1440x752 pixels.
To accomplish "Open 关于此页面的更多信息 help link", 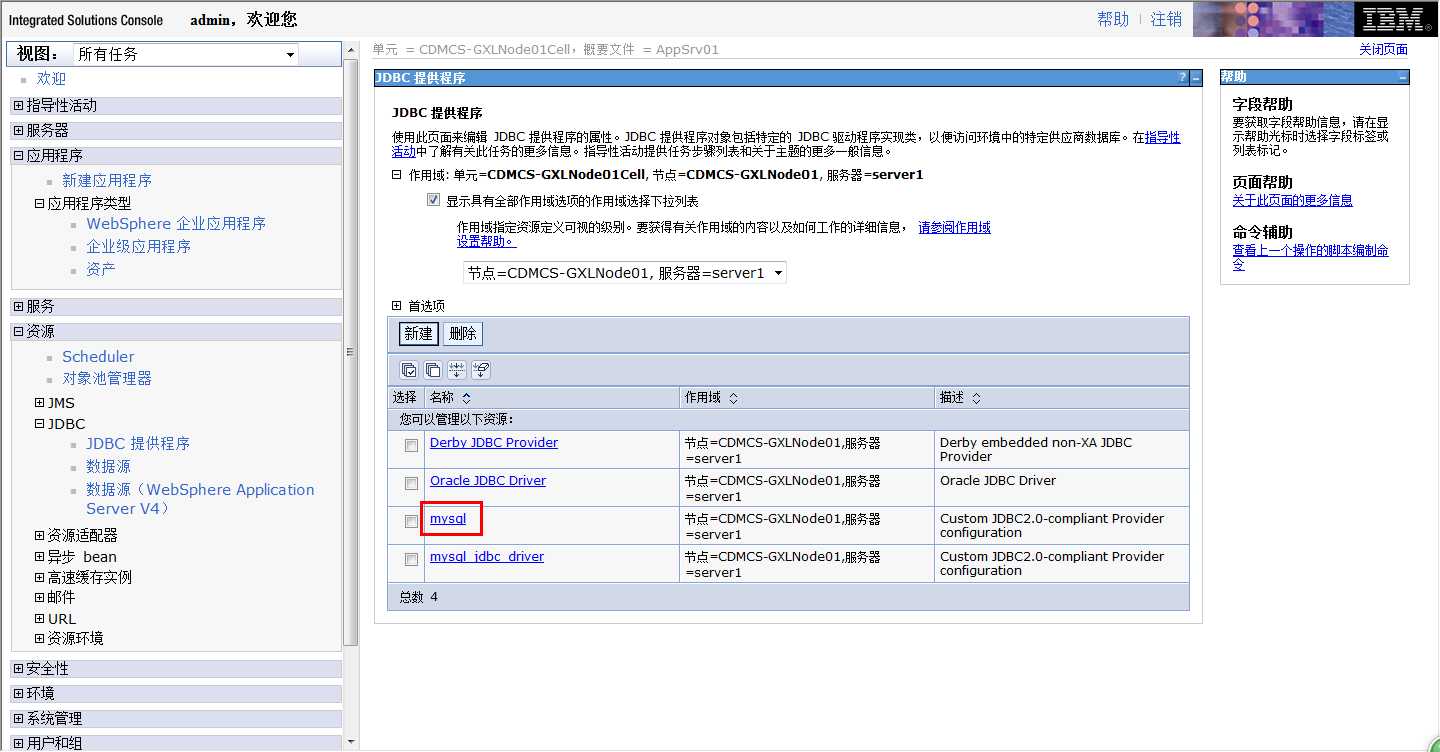I will coord(1292,200).
